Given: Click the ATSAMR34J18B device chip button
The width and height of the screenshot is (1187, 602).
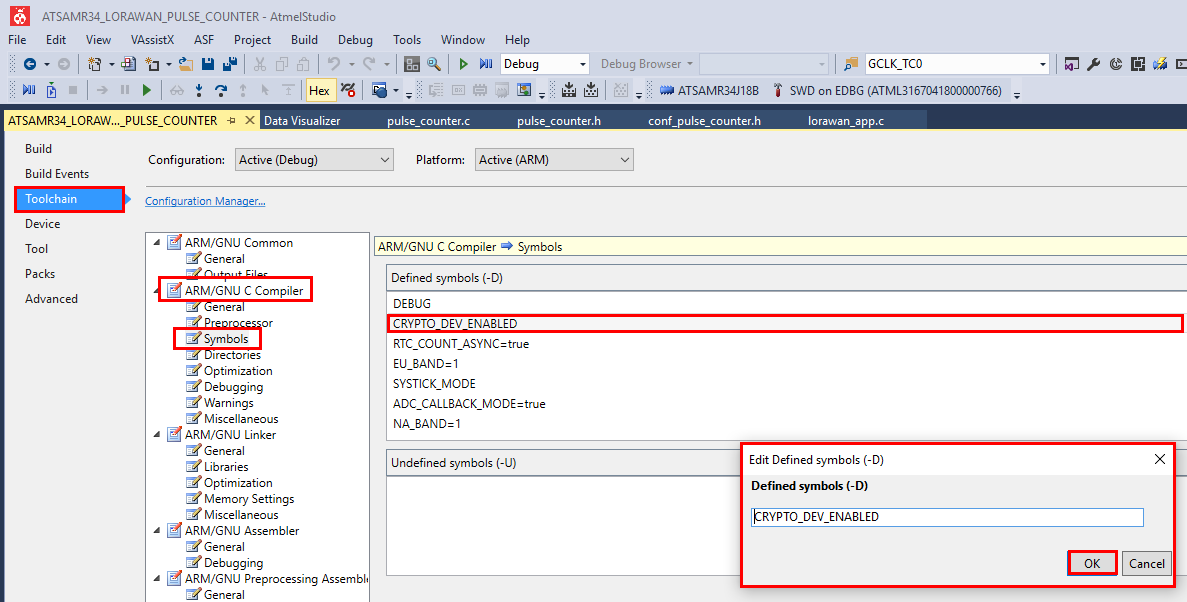Looking at the screenshot, I should 709,90.
